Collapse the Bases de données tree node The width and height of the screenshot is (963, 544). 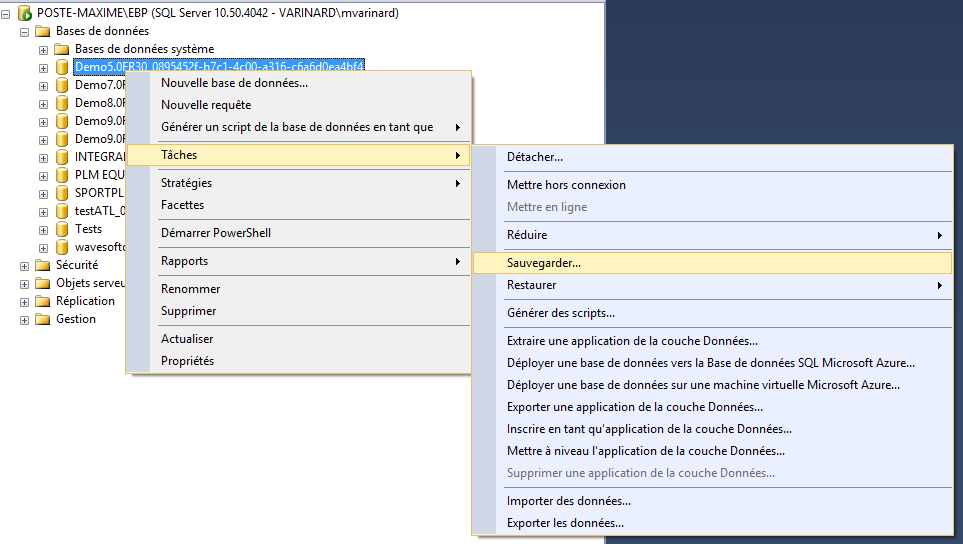(x=25, y=32)
